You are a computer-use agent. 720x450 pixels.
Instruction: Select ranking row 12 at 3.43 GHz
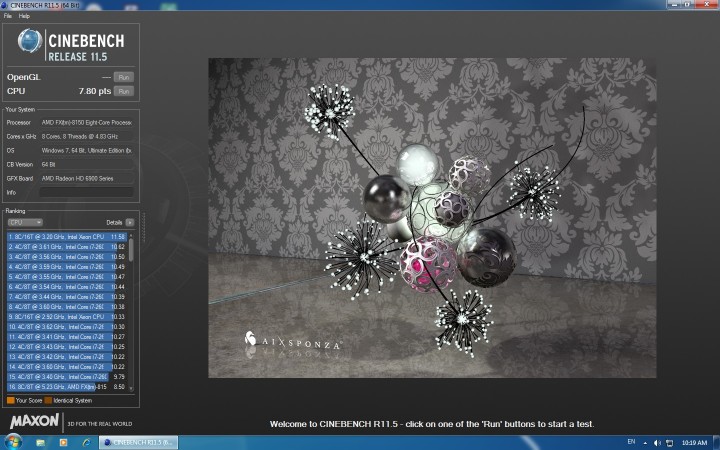(x=67, y=347)
